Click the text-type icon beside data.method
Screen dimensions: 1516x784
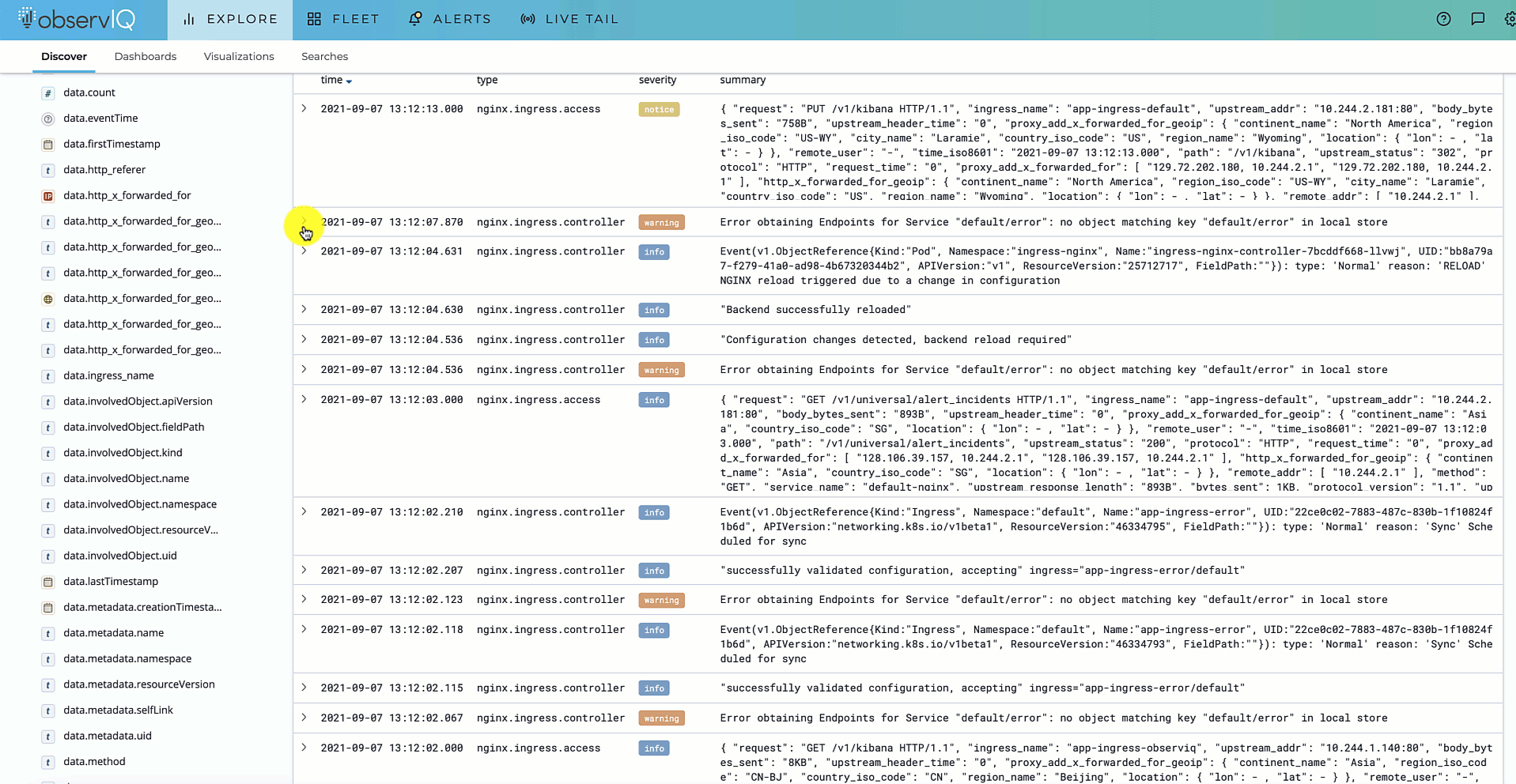[48, 762]
